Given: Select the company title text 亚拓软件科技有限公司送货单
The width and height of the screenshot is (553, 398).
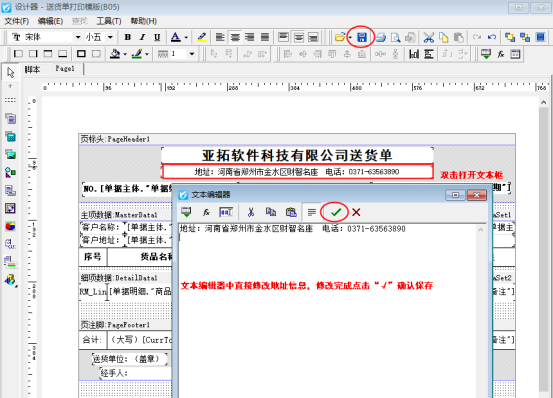Looking at the screenshot, I should point(297,155).
